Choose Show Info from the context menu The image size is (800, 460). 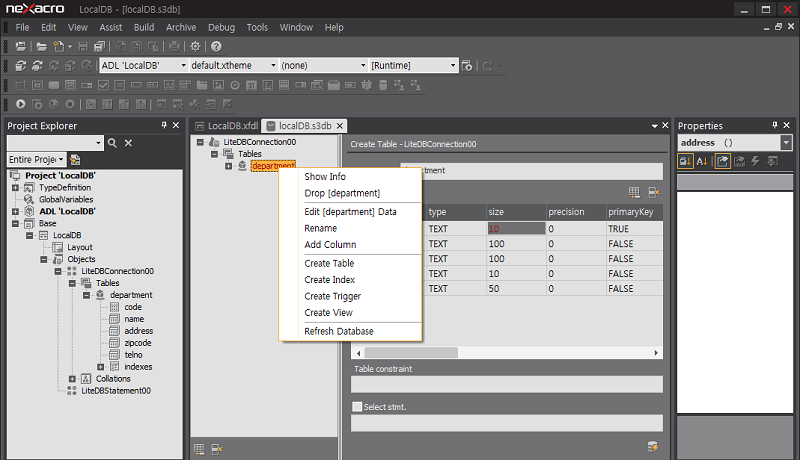[325, 176]
